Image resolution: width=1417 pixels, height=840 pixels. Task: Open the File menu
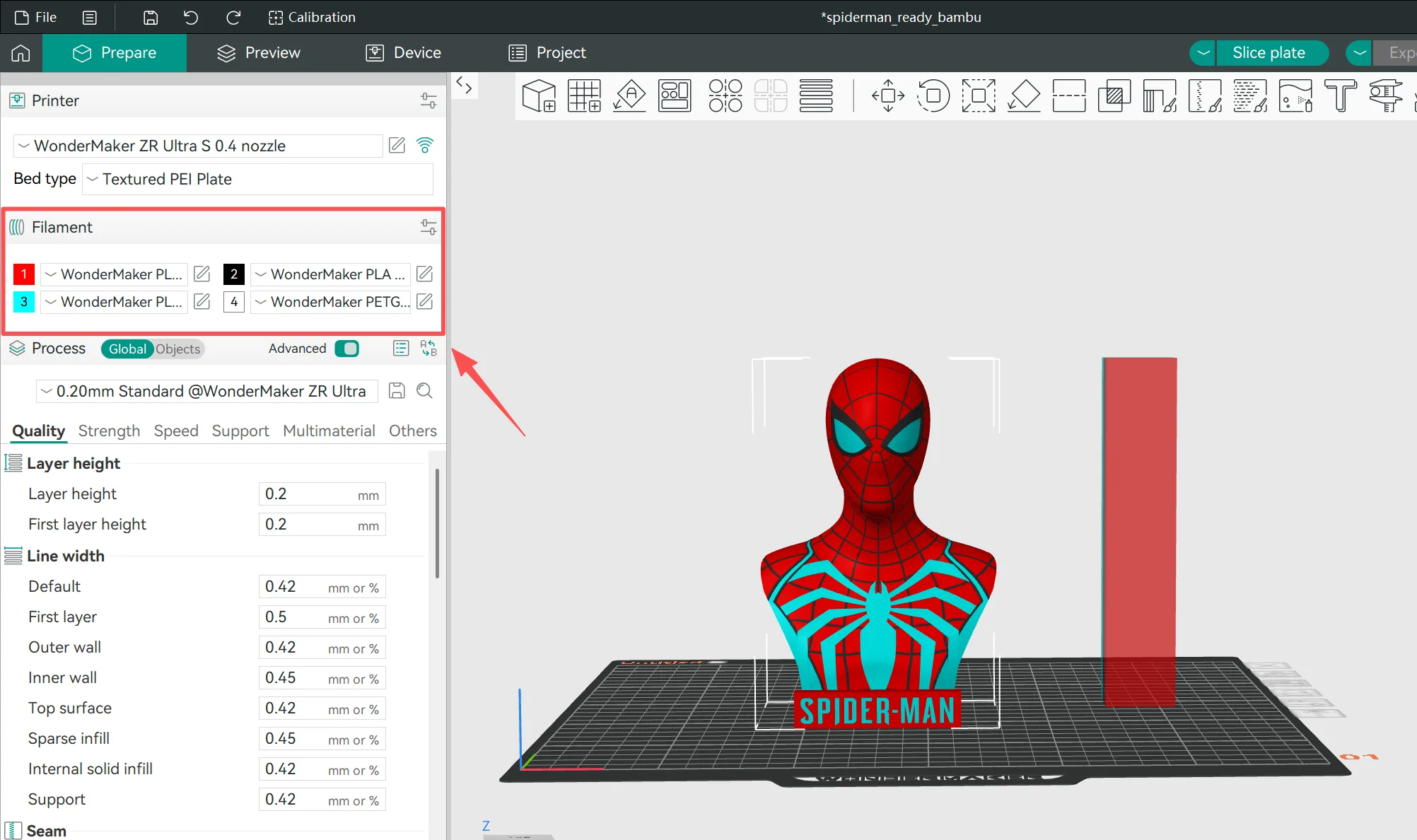(x=35, y=17)
